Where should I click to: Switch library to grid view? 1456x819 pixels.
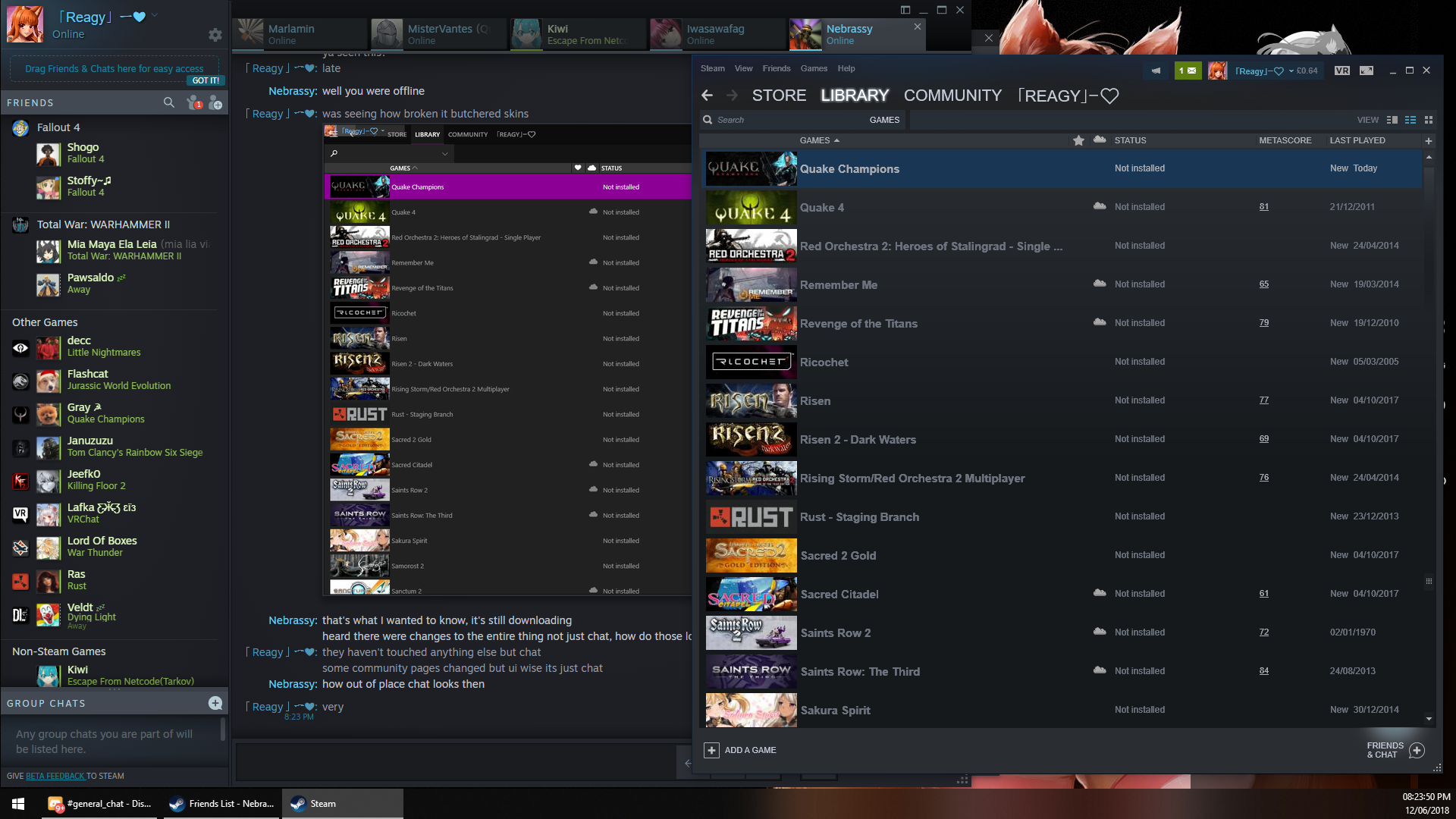click(1429, 120)
